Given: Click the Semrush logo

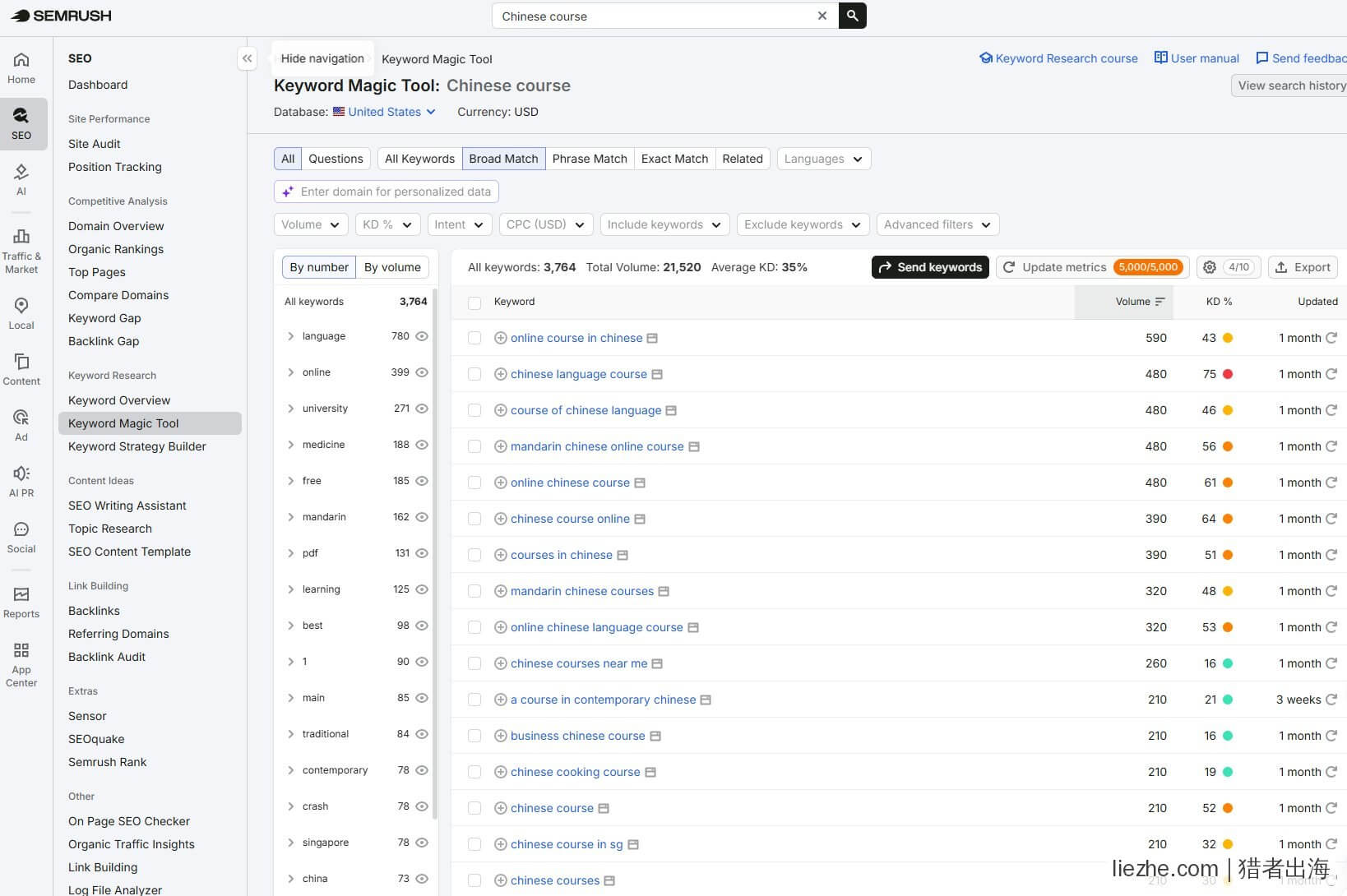Looking at the screenshot, I should pyautogui.click(x=62, y=16).
